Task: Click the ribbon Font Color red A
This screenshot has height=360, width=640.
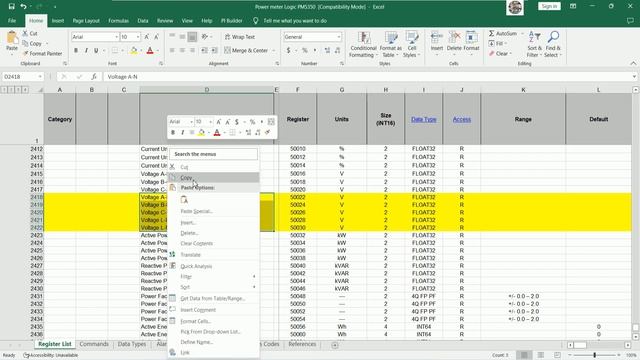Action: (150, 51)
